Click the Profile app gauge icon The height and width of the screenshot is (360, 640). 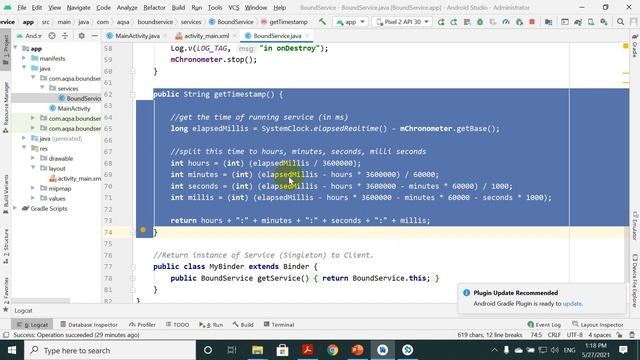click(x=506, y=22)
